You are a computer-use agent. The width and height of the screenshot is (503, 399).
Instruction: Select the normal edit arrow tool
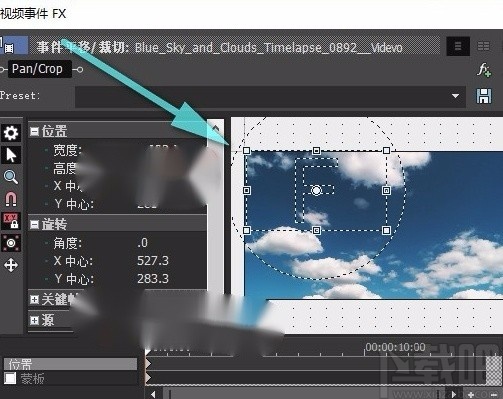[x=11, y=155]
